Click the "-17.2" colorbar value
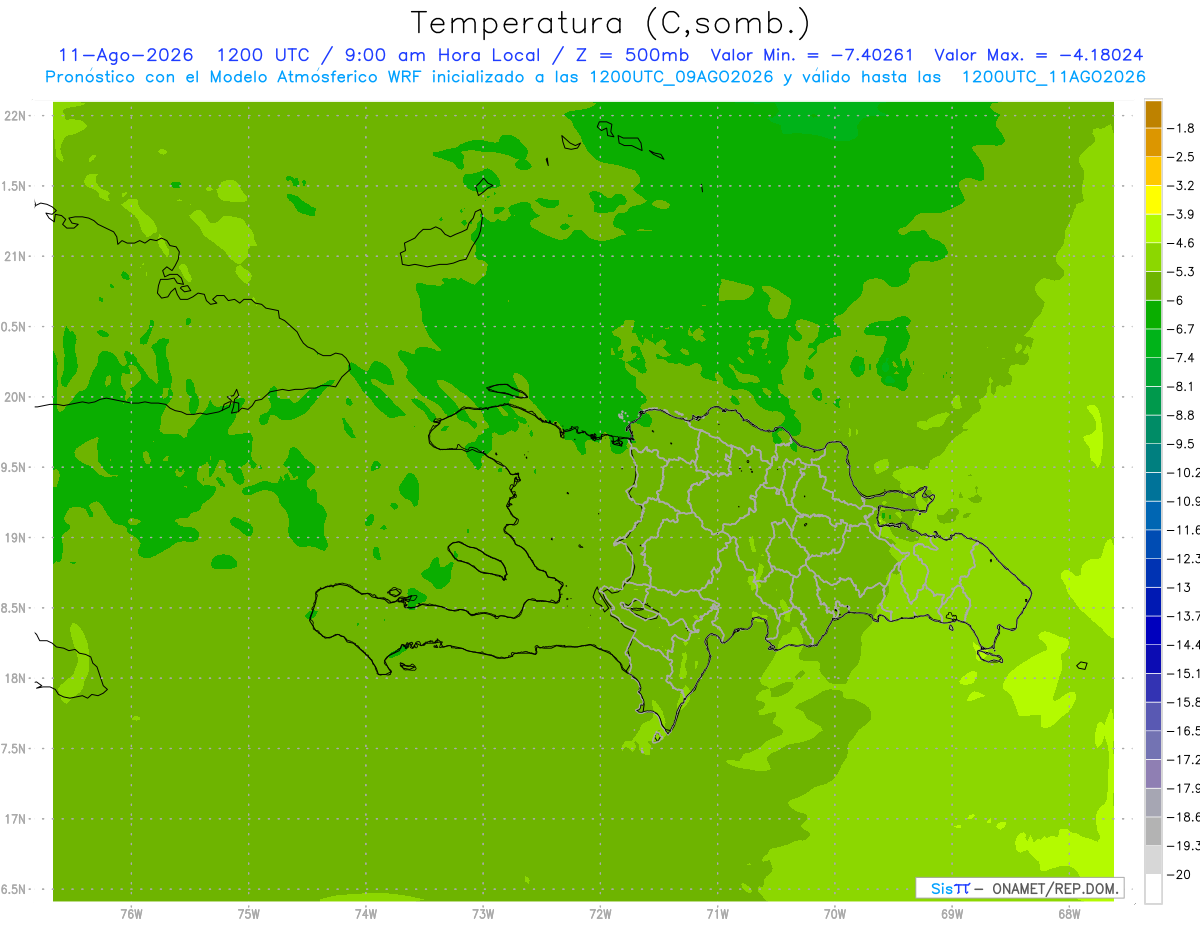Viewport: 1200px width, 927px height. pyautogui.click(x=1184, y=759)
